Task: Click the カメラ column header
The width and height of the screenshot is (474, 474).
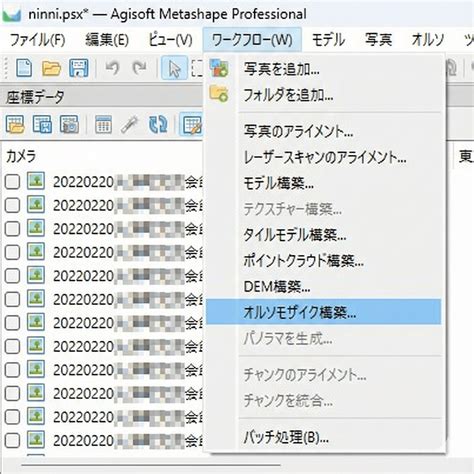Action: click(x=21, y=156)
